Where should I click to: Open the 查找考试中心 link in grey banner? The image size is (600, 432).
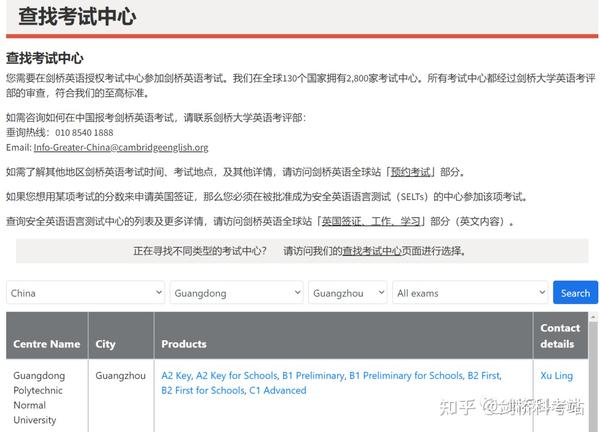[x=372, y=251]
